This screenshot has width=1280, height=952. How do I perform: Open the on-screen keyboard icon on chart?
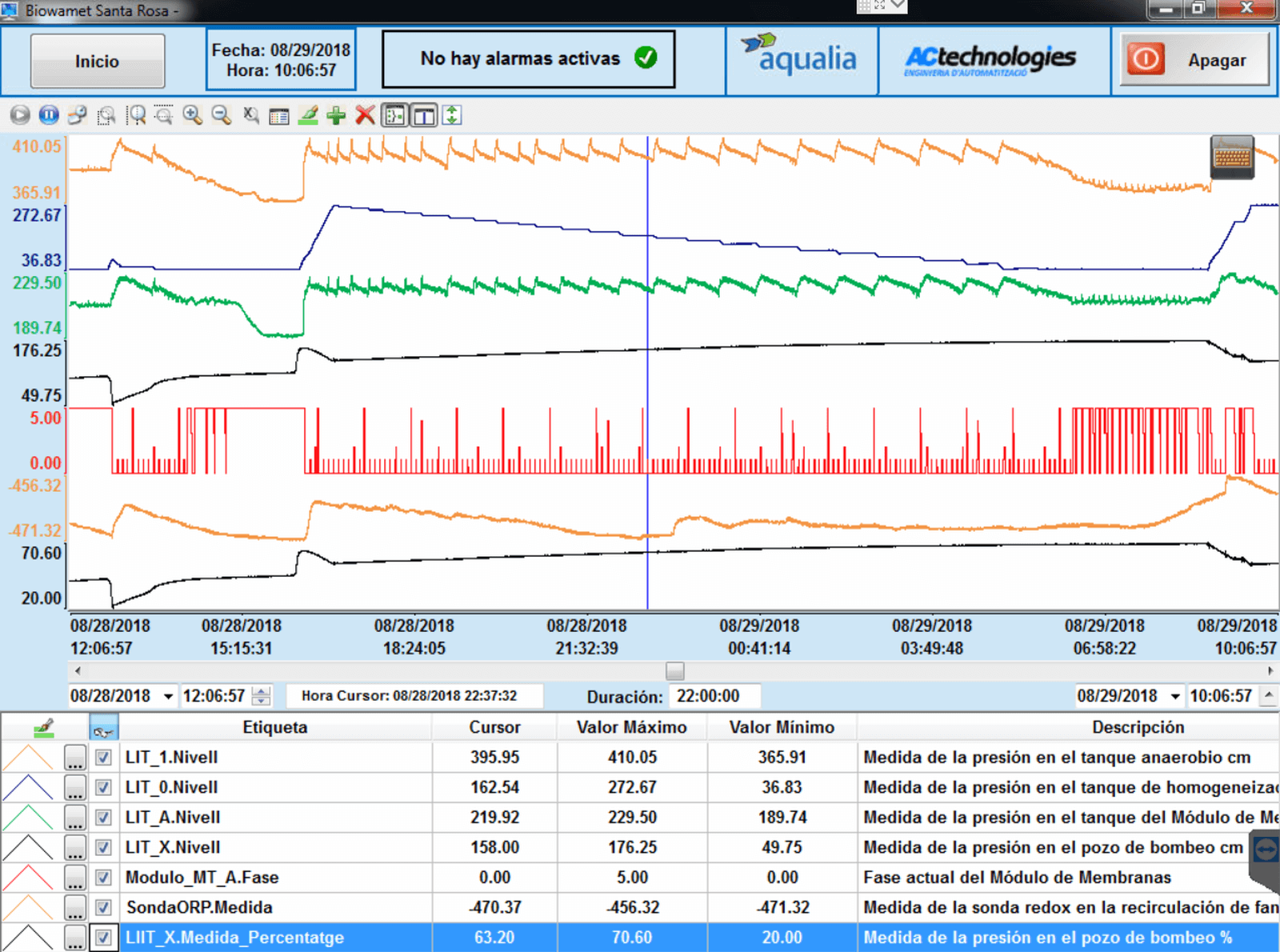click(x=1232, y=158)
